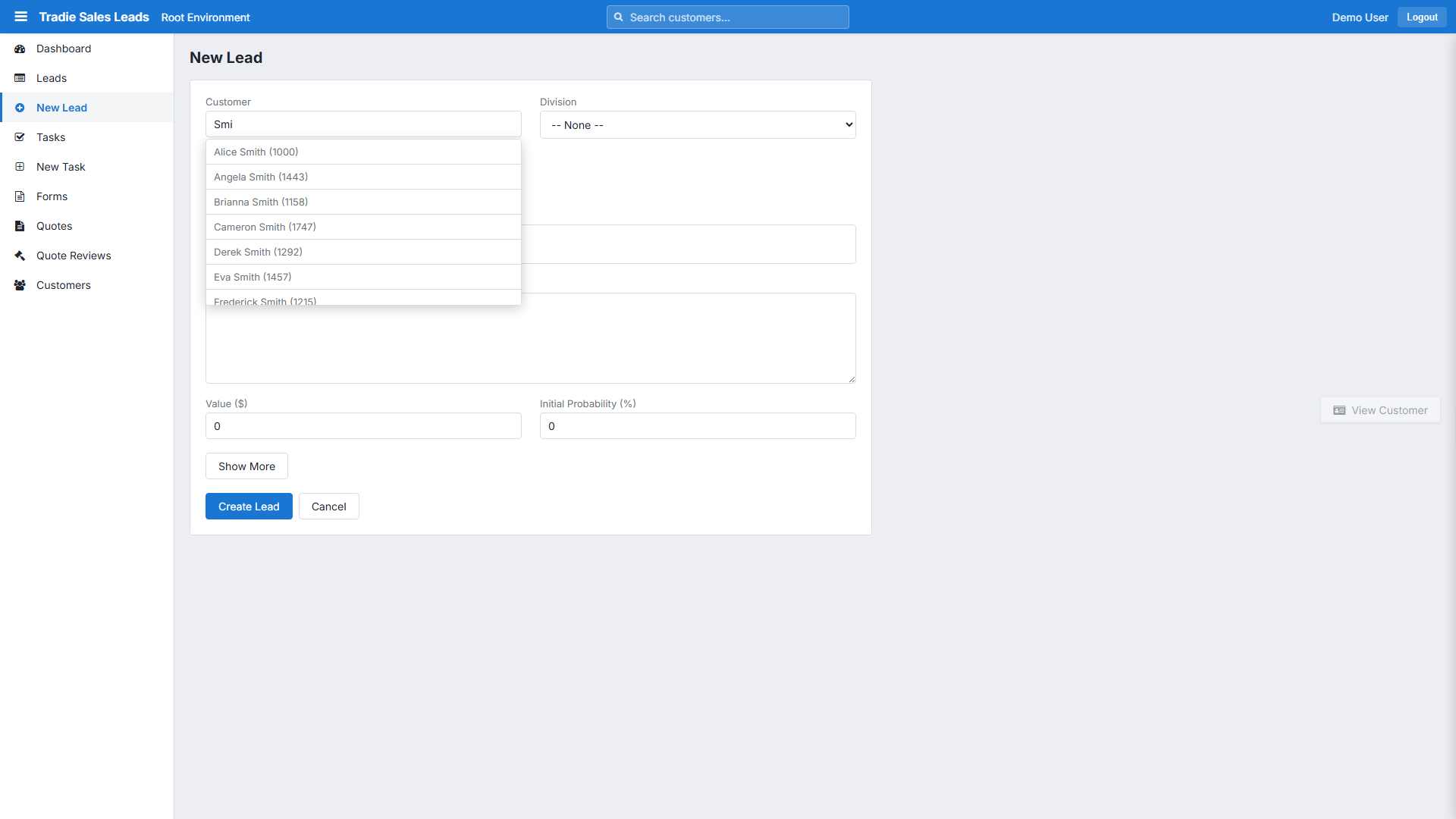This screenshot has width=1456, height=819.
Task: Click the Create Lead button
Action: (x=249, y=507)
